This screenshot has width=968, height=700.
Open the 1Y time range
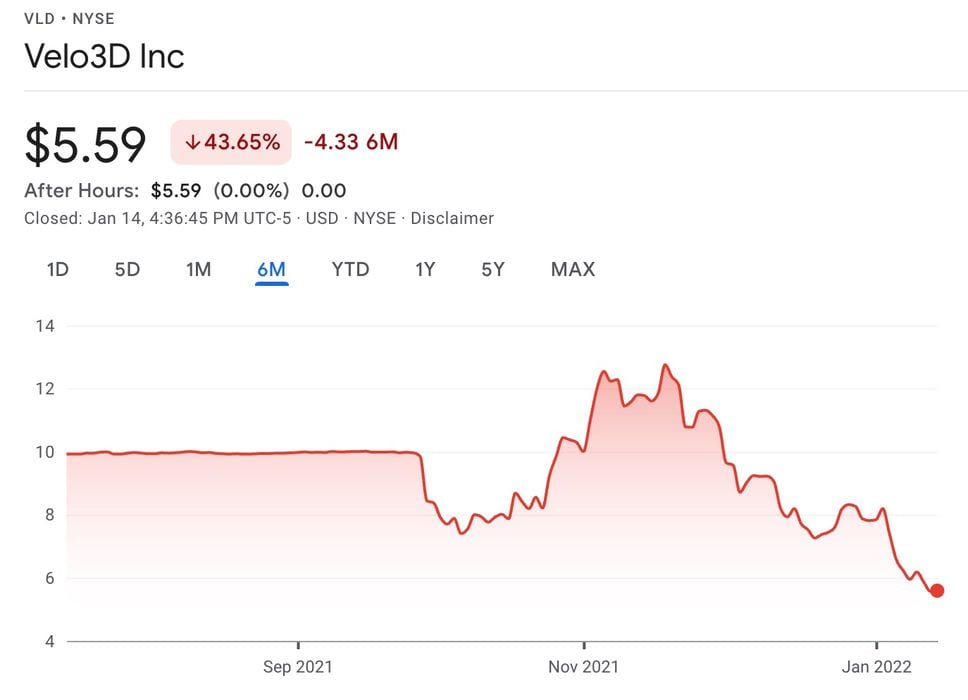425,269
